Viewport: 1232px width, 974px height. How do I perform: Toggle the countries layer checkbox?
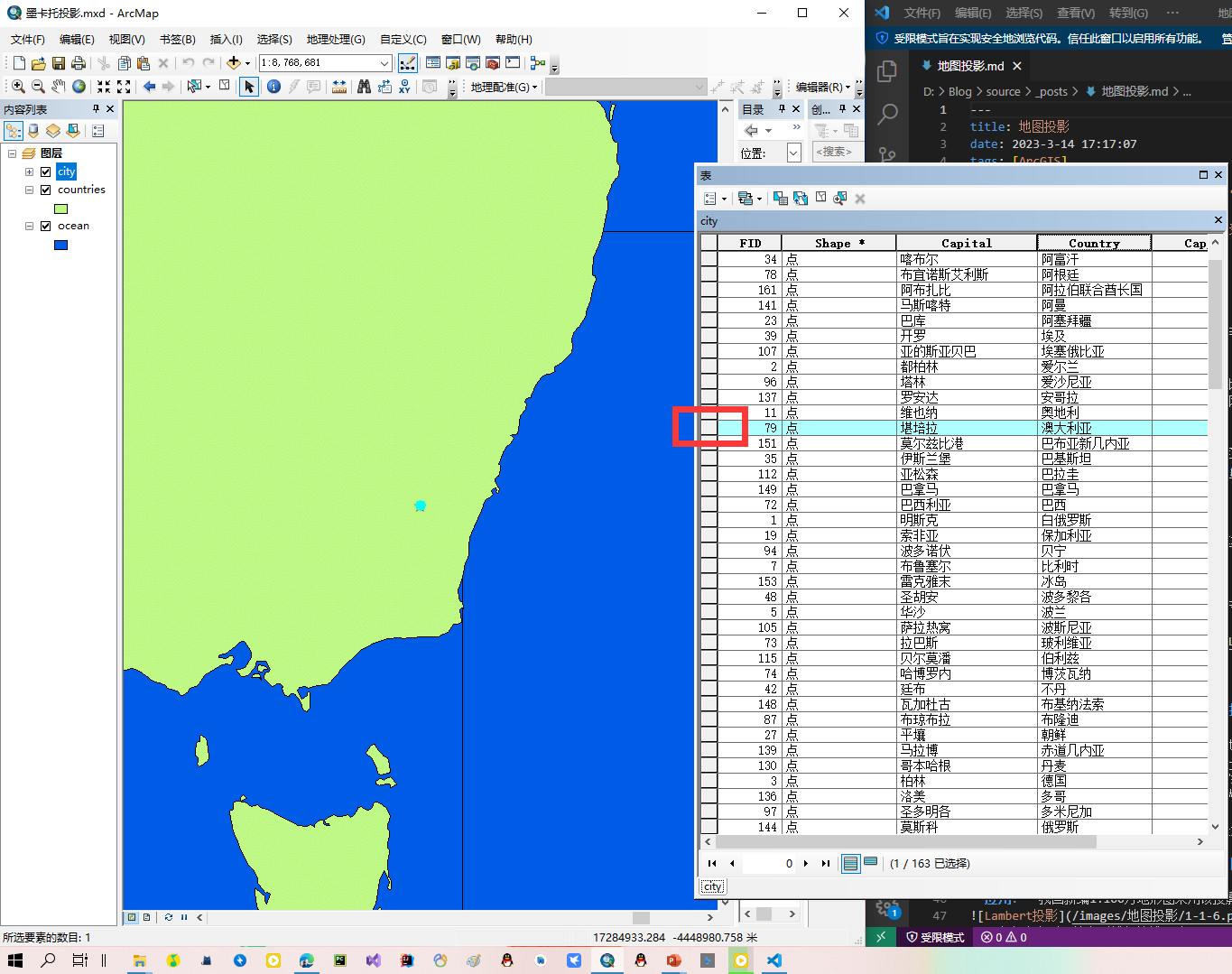pos(45,190)
